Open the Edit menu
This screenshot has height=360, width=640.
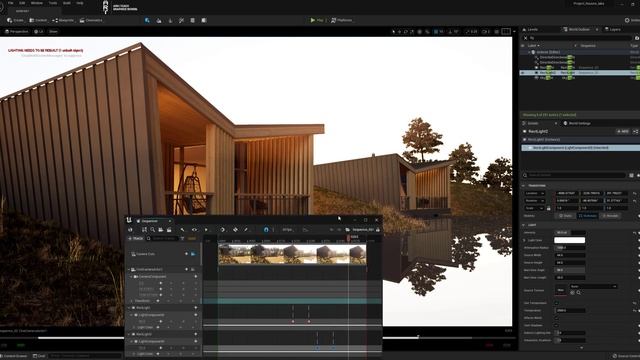tap(22, 3)
